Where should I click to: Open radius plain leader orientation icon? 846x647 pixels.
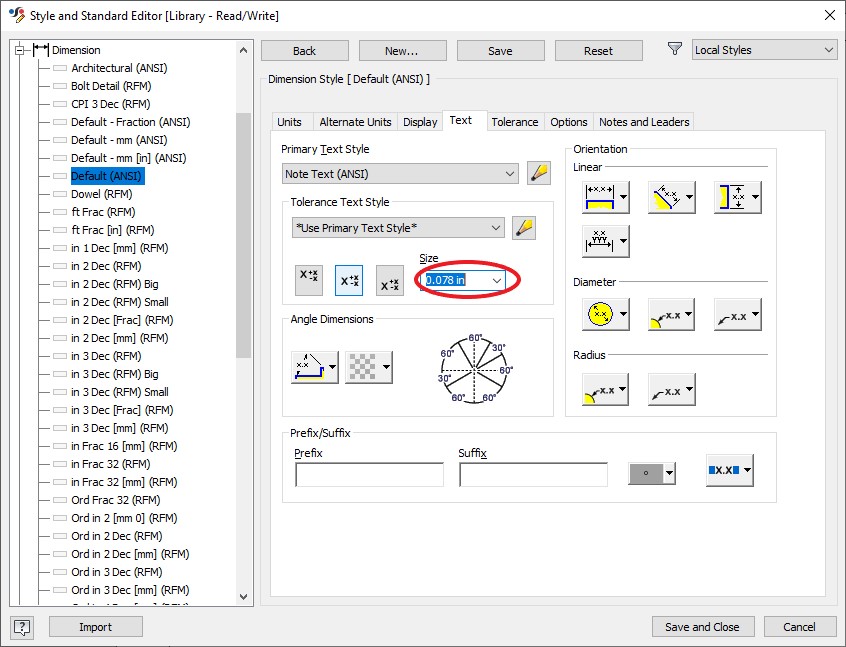pyautogui.click(x=671, y=389)
